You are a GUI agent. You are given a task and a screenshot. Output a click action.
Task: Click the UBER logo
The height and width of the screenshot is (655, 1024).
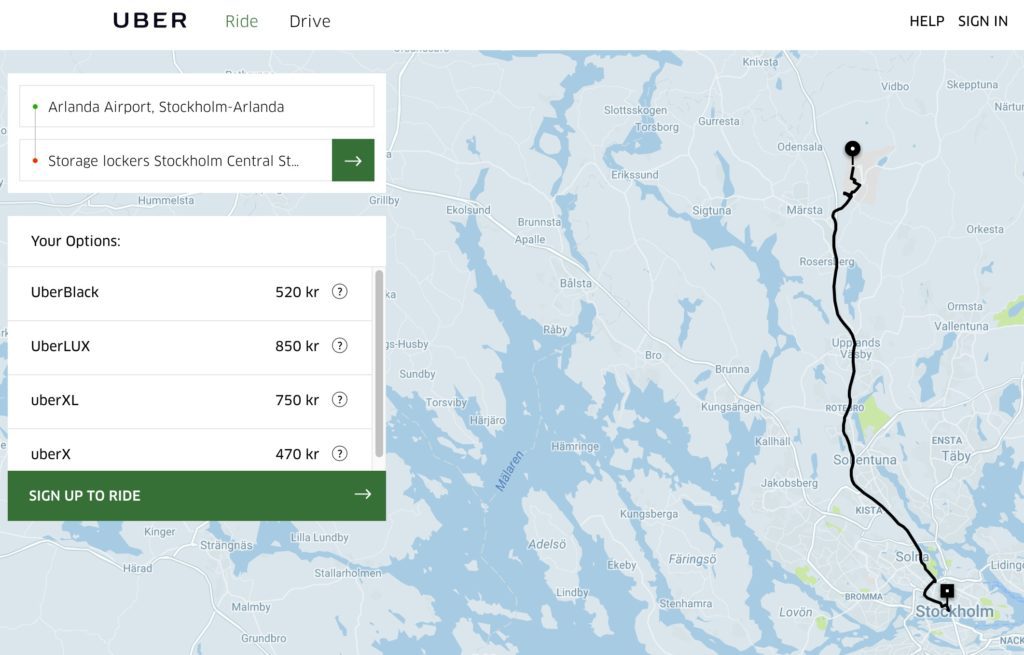click(x=150, y=21)
